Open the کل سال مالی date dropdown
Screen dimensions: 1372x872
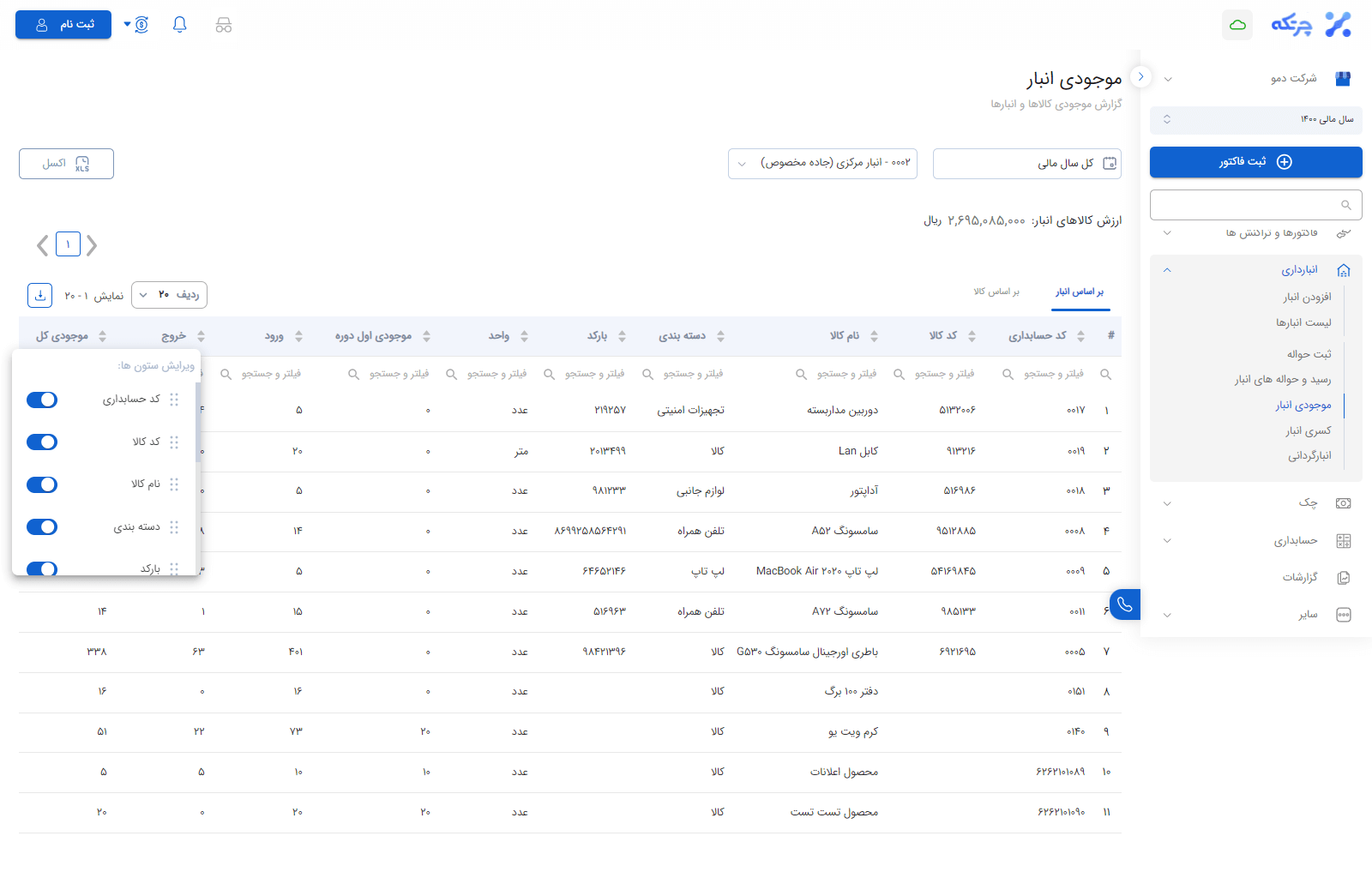pyautogui.click(x=1026, y=163)
